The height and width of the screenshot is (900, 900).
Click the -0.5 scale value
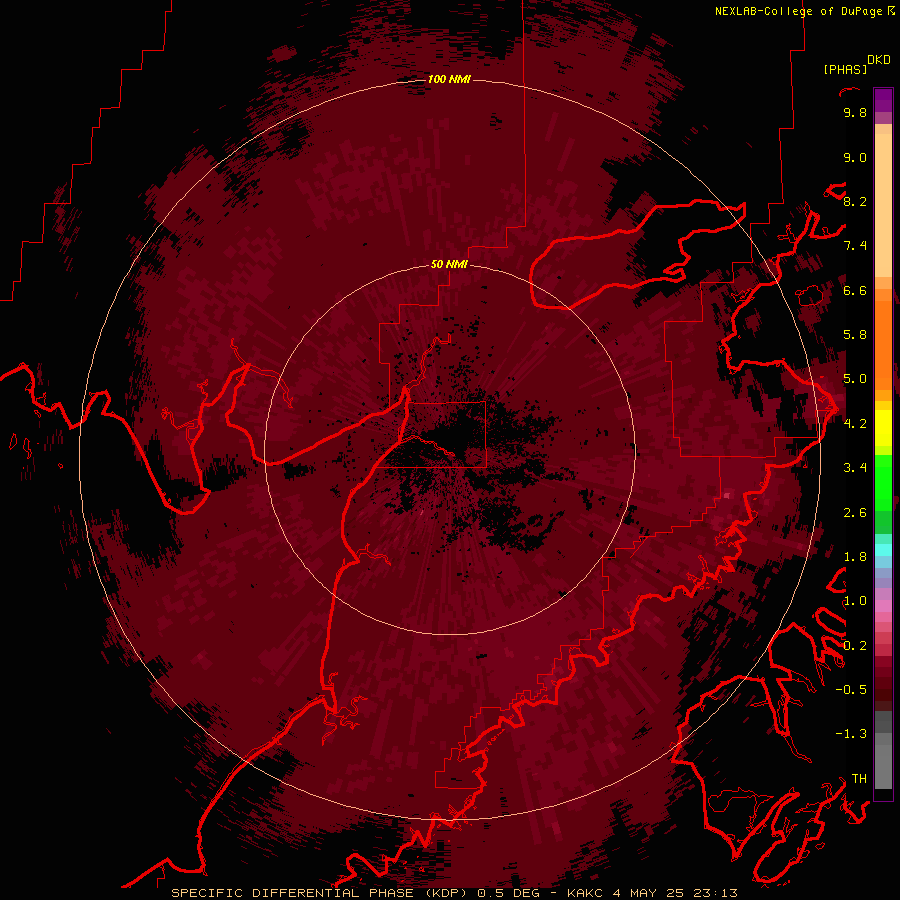click(x=851, y=690)
